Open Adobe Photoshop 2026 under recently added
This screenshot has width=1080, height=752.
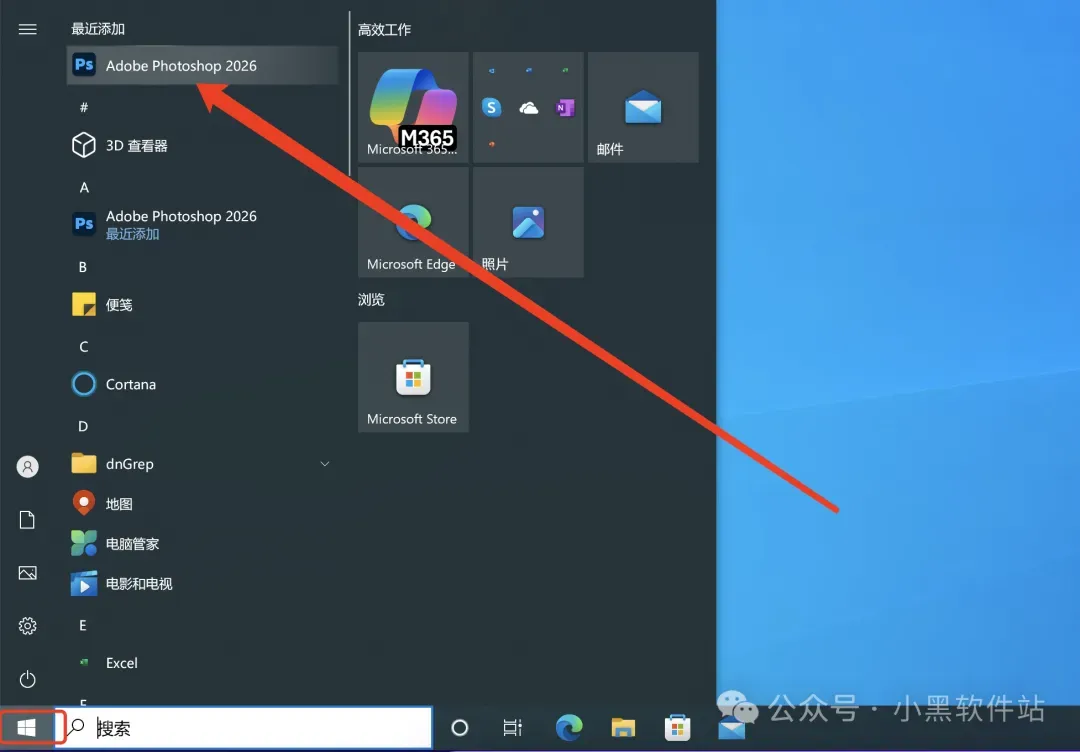(x=202, y=65)
